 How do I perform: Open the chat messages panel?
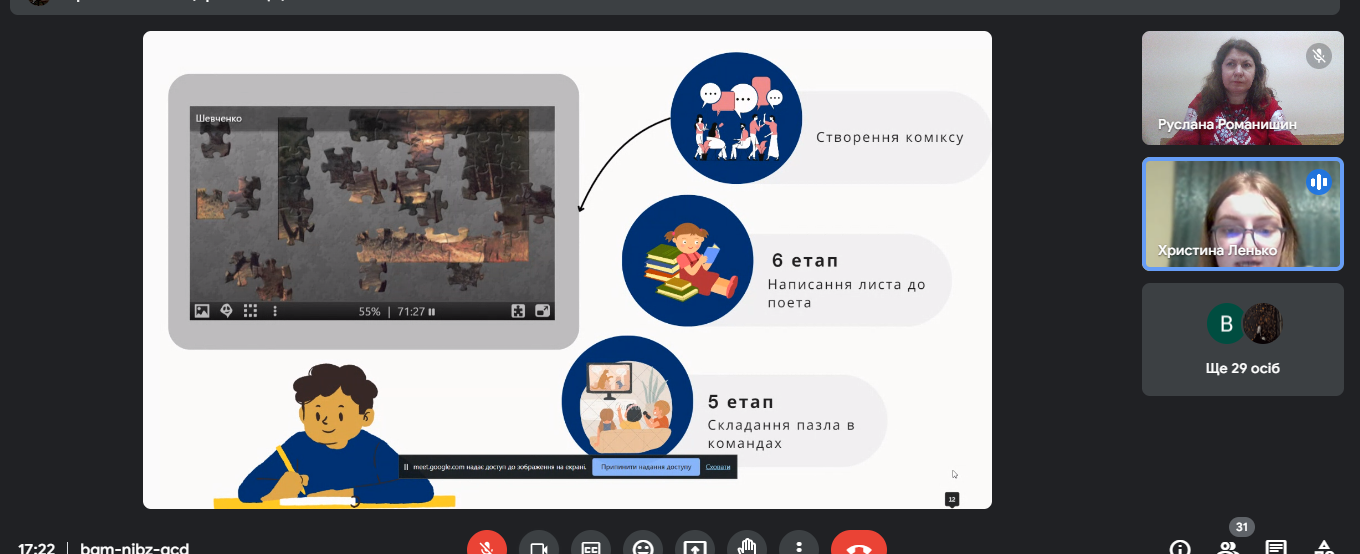[1276, 547]
